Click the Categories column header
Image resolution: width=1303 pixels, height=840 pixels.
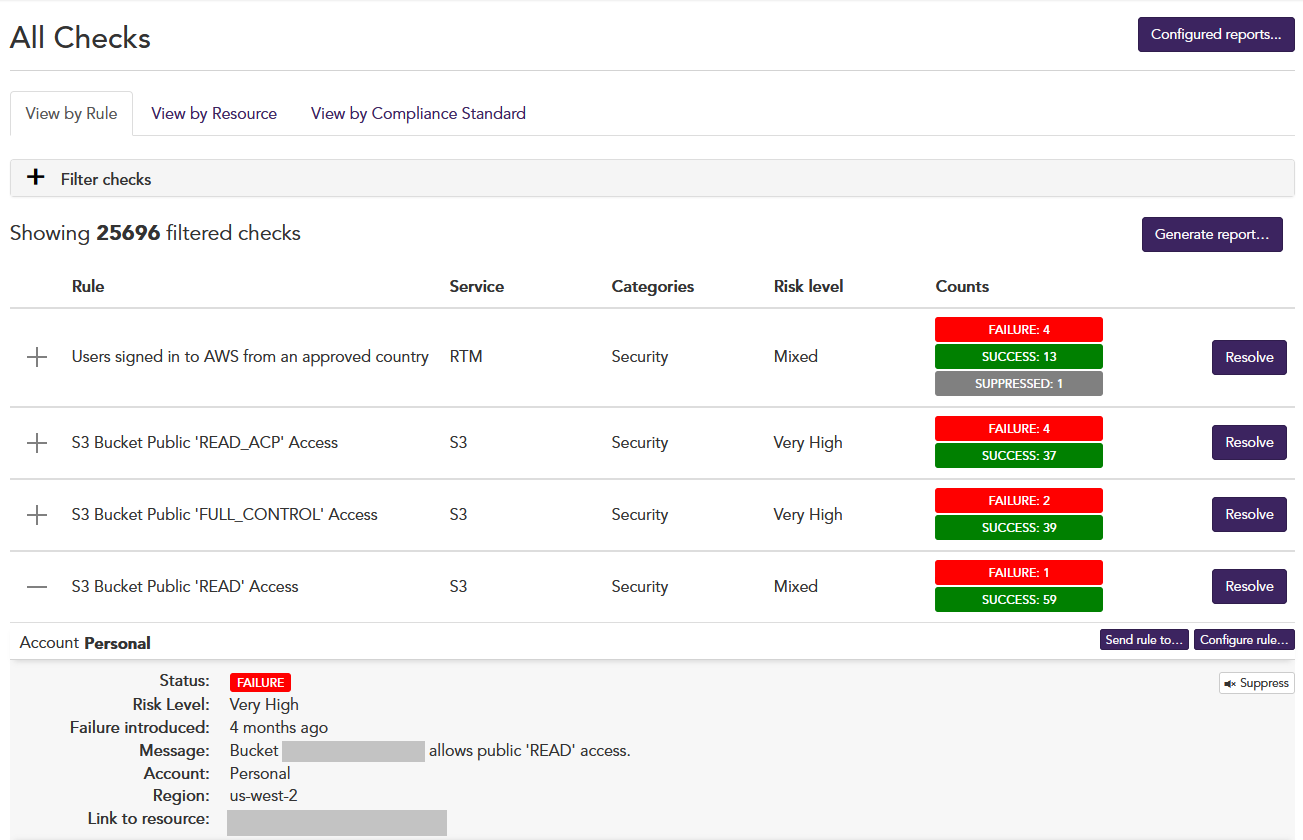[x=653, y=286]
